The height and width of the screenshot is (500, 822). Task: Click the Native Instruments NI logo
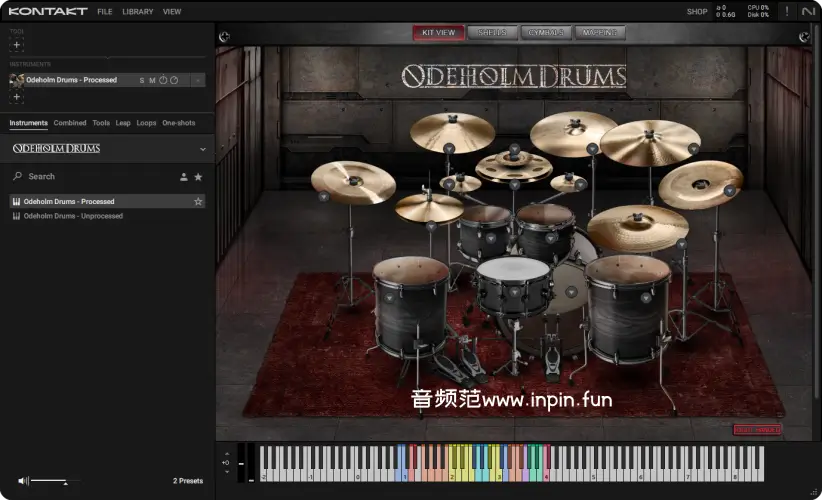coord(808,11)
